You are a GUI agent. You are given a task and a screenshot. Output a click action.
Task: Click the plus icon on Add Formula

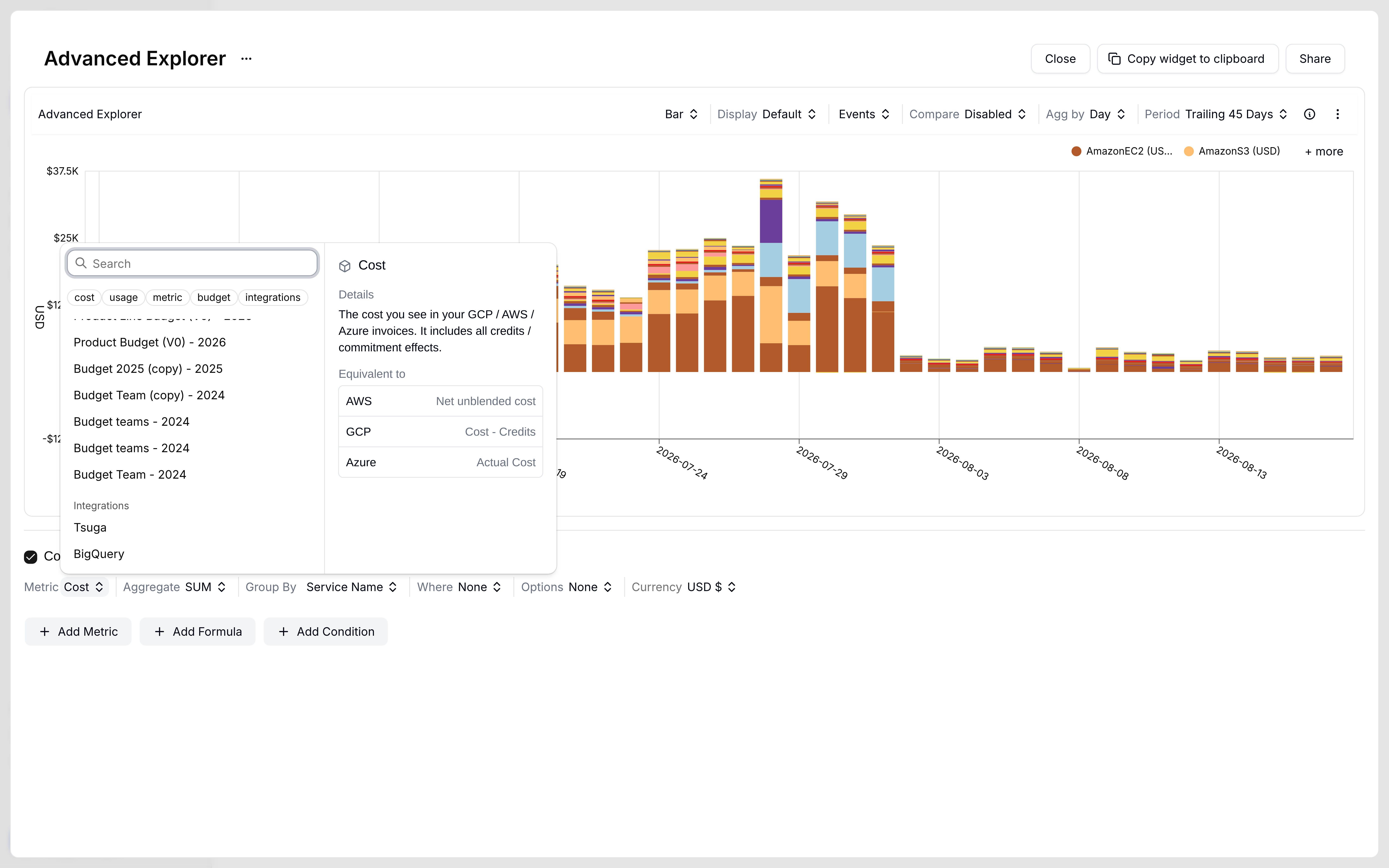coord(160,632)
